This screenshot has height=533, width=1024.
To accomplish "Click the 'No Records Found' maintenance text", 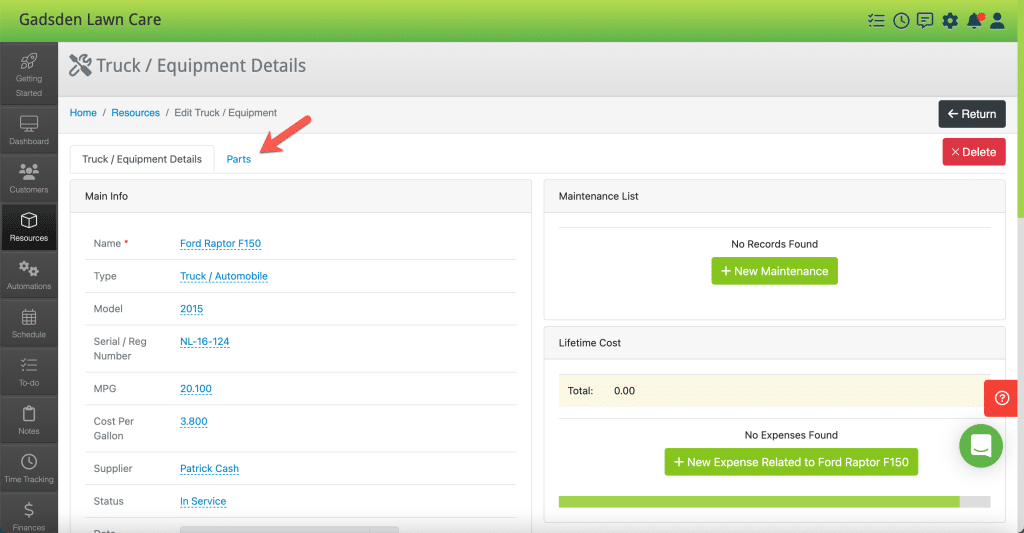I will (x=774, y=244).
